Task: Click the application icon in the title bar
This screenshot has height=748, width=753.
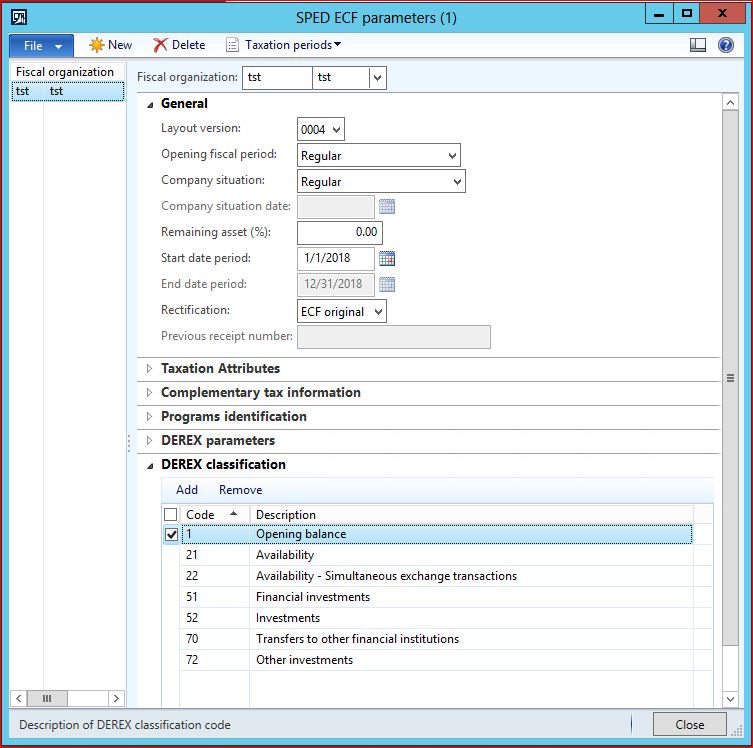Action: (x=19, y=17)
